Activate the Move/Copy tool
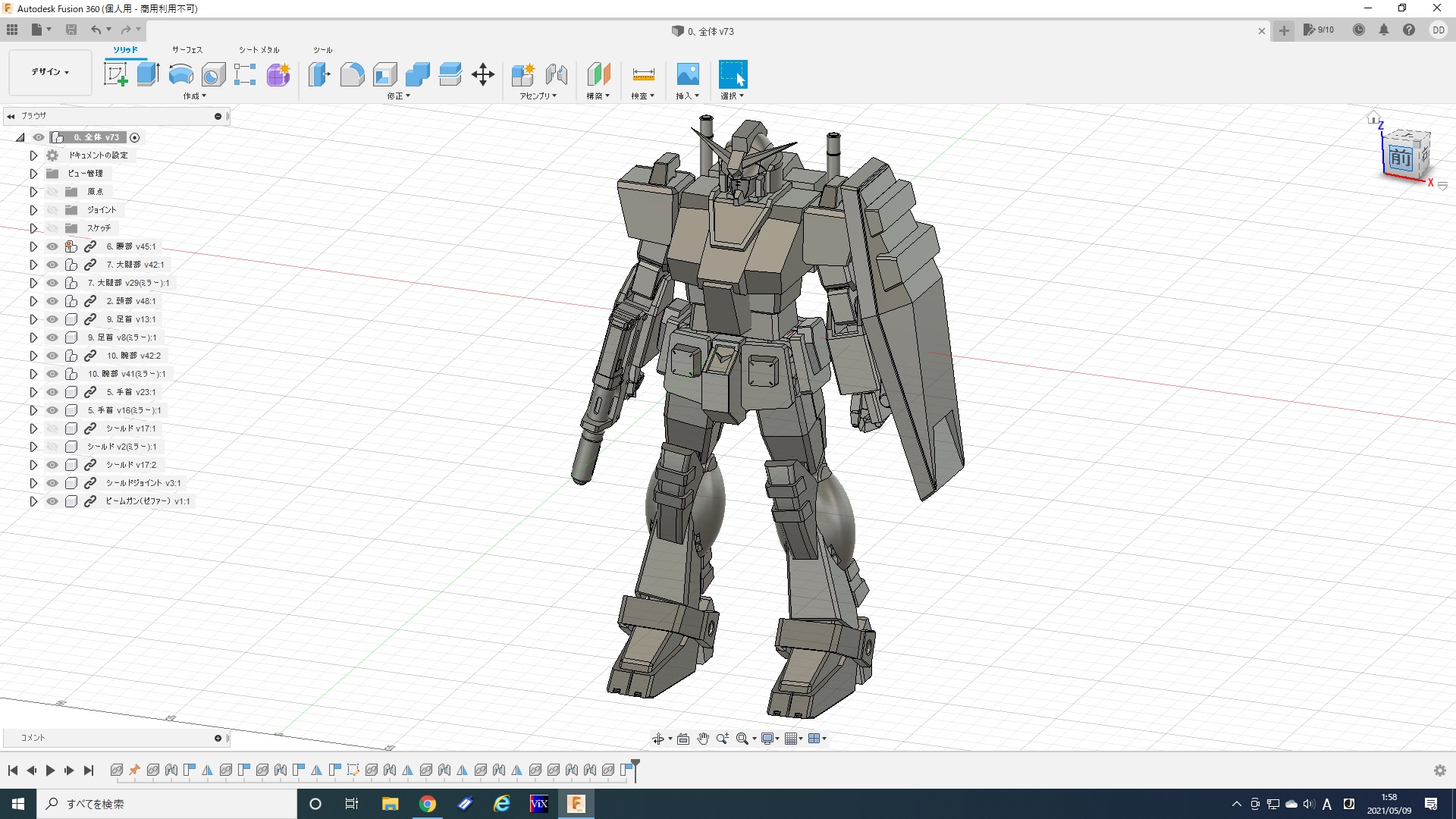The height and width of the screenshot is (819, 1456). pyautogui.click(x=482, y=74)
